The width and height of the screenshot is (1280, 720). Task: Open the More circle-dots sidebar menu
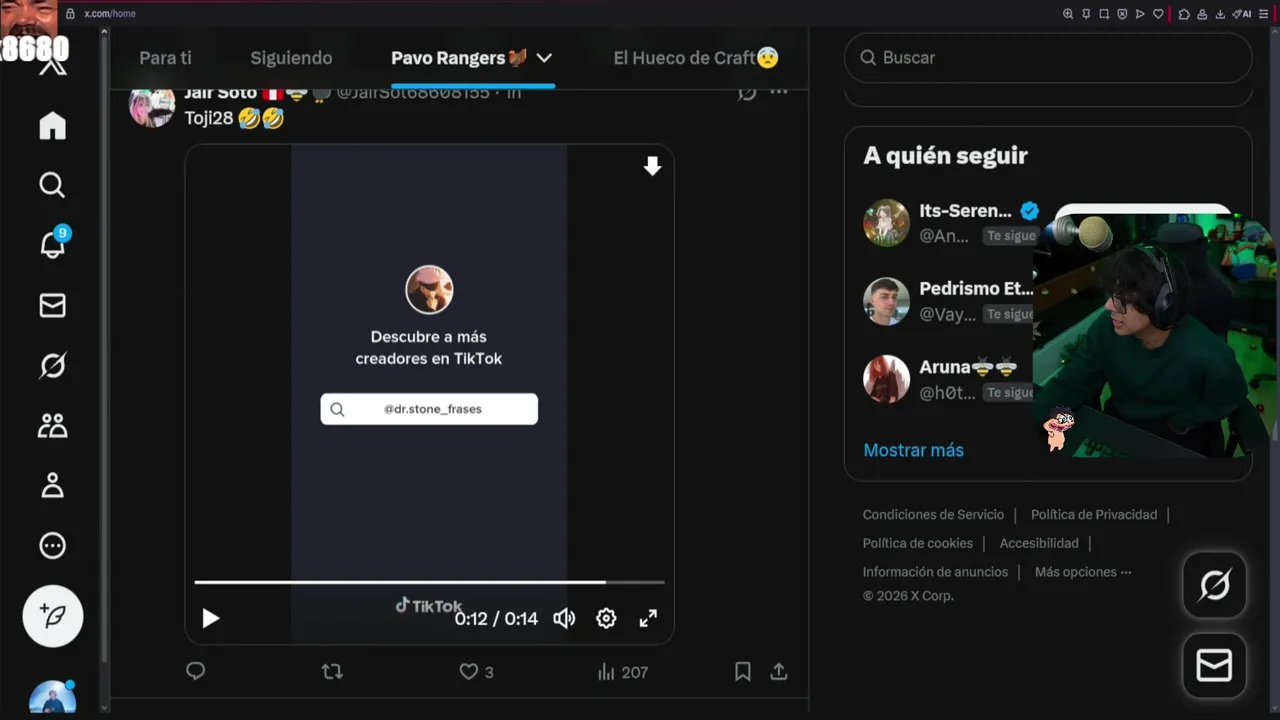[52, 545]
